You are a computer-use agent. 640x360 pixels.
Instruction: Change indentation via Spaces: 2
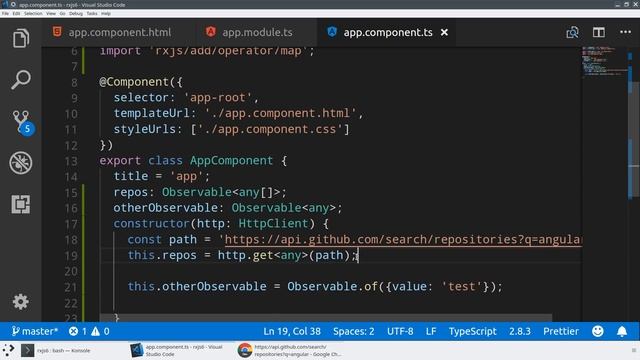point(353,331)
